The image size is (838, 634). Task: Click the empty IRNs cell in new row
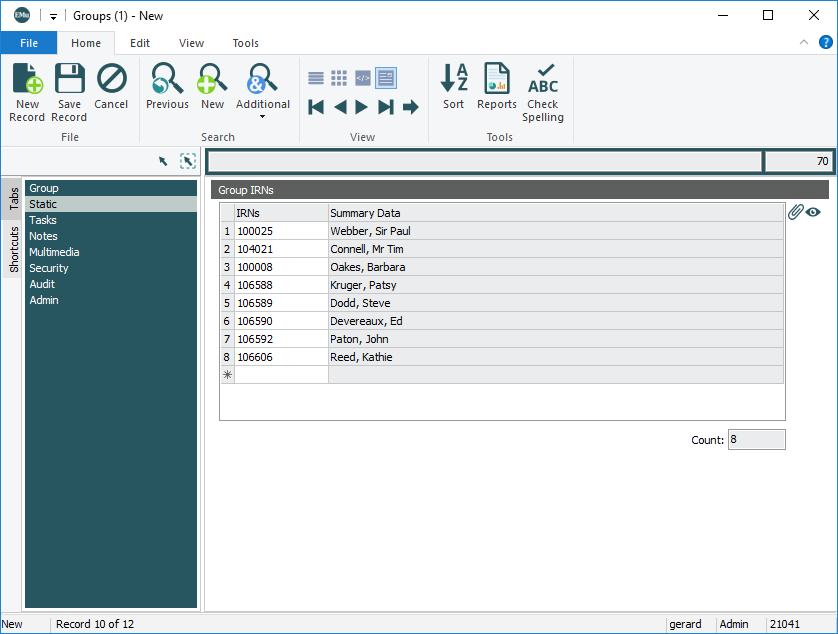(280, 375)
